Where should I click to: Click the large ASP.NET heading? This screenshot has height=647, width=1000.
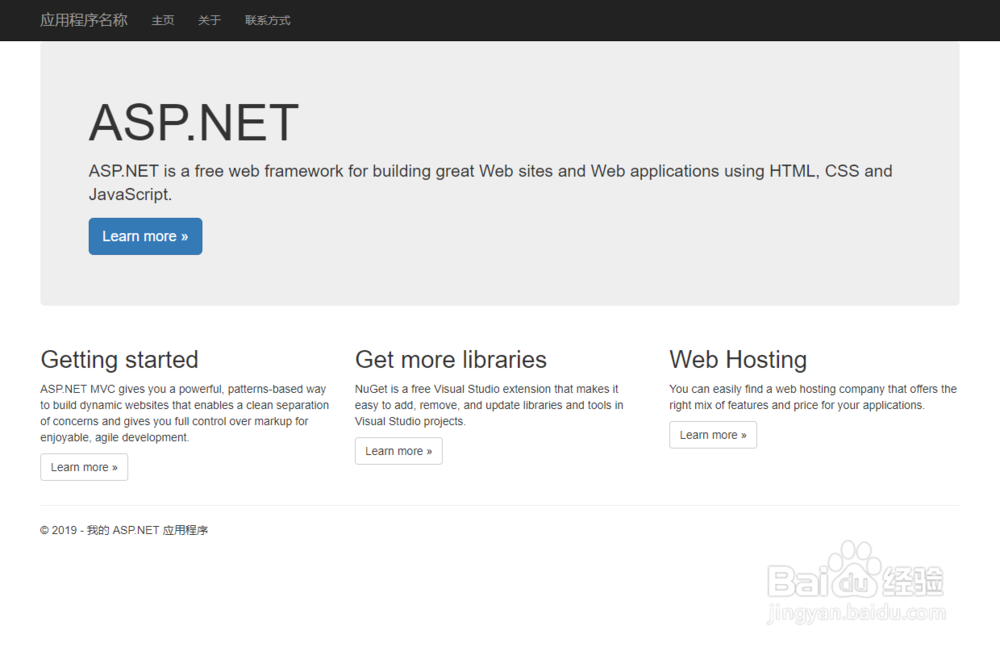193,123
